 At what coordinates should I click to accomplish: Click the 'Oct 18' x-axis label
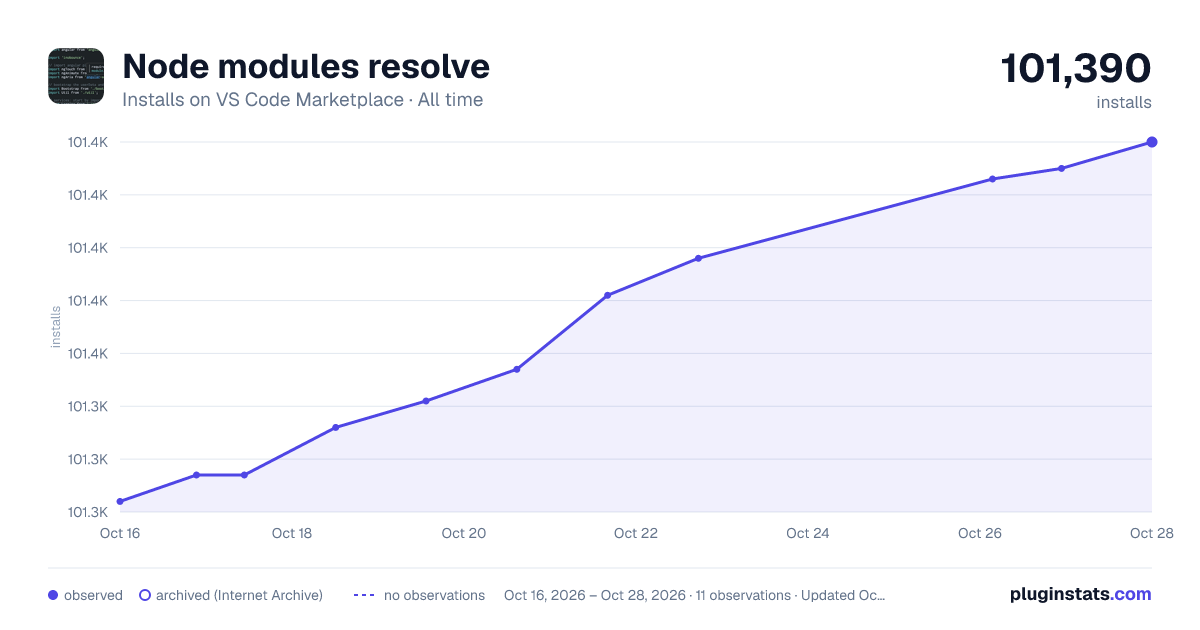(x=292, y=533)
